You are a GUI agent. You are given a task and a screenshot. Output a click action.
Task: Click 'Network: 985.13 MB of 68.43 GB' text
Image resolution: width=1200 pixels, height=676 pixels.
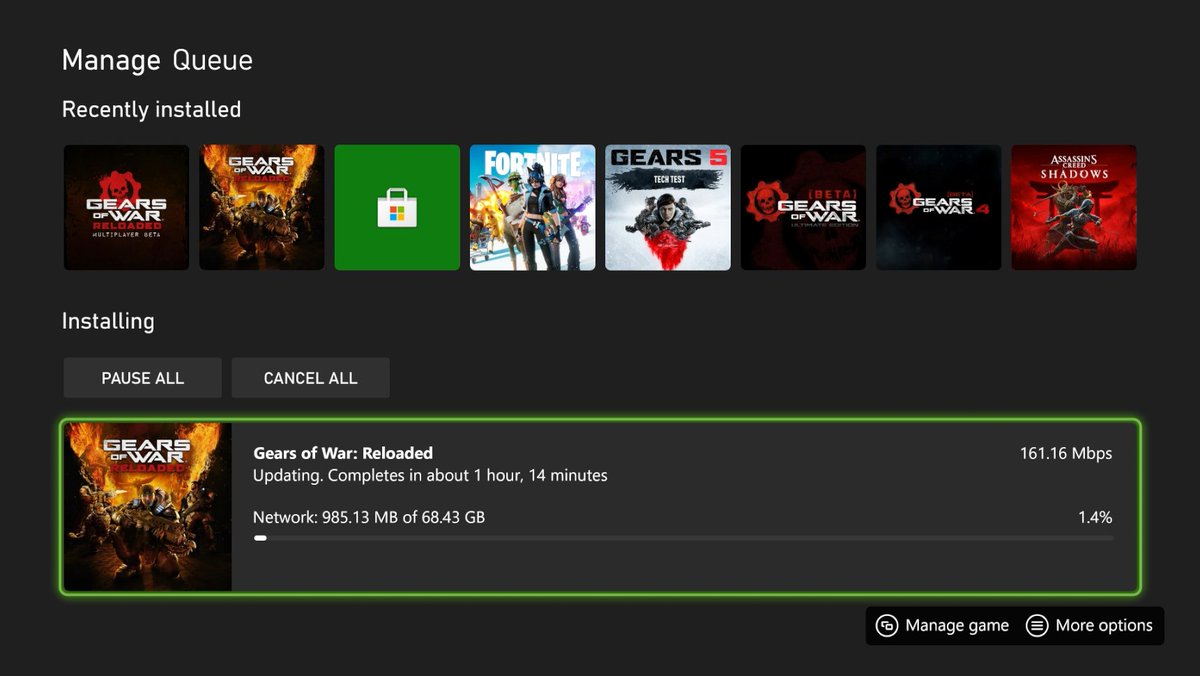[x=369, y=517]
